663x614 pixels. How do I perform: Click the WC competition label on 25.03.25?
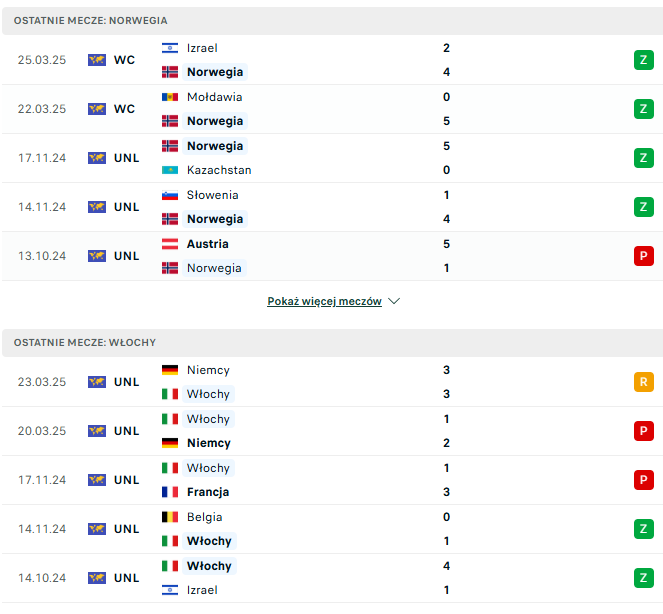(x=124, y=60)
